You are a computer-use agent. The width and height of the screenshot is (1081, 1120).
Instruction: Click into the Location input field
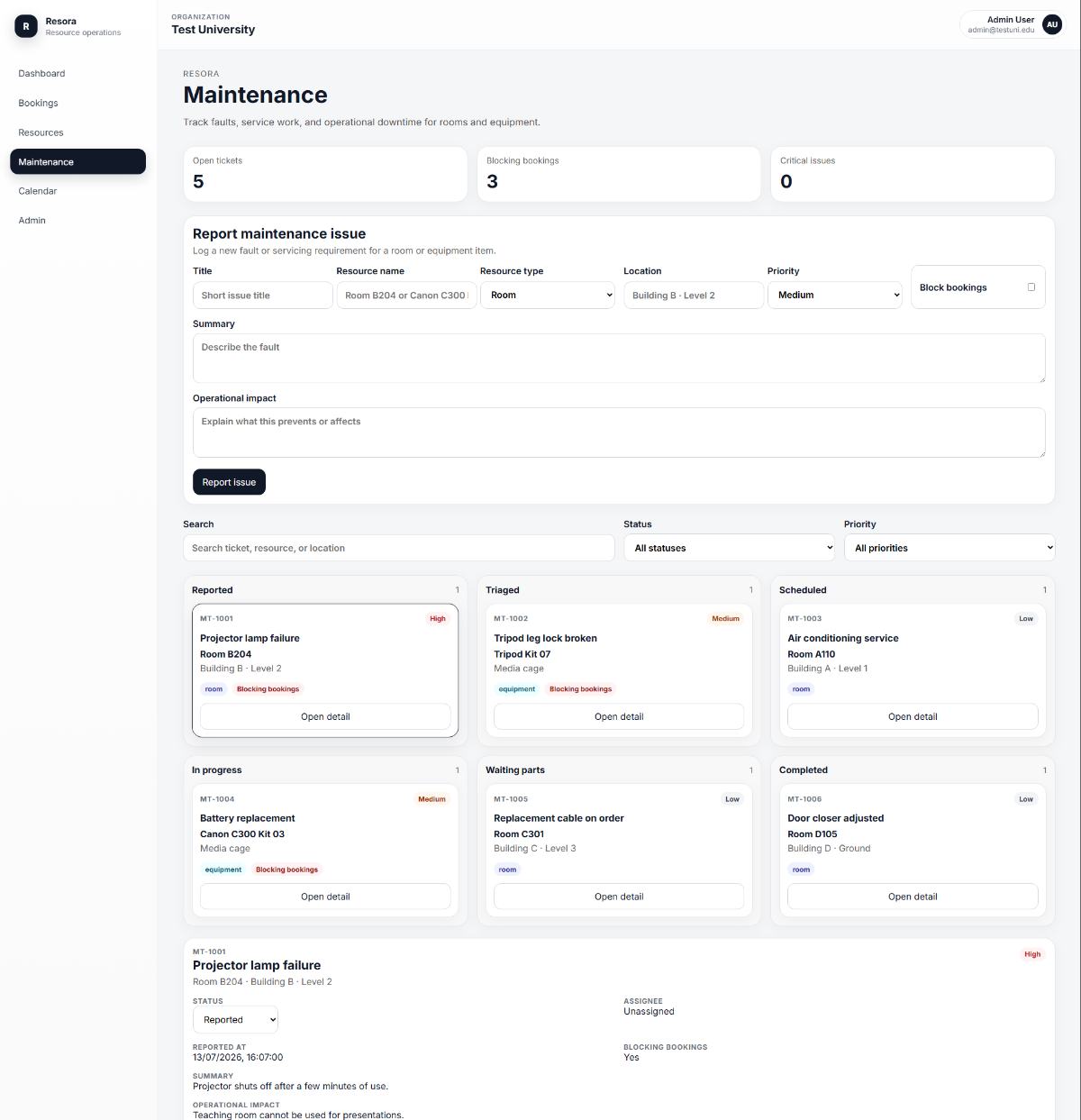click(694, 296)
